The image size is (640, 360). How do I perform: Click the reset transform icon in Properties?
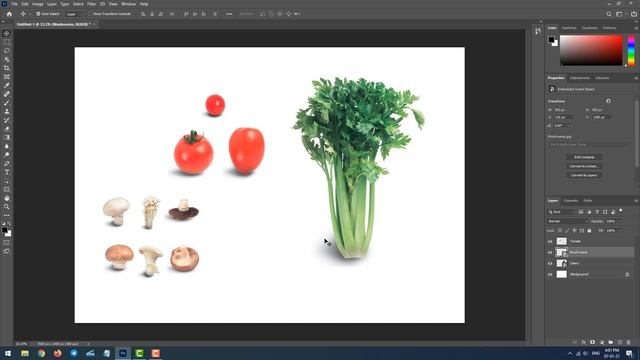pyautogui.click(x=608, y=101)
